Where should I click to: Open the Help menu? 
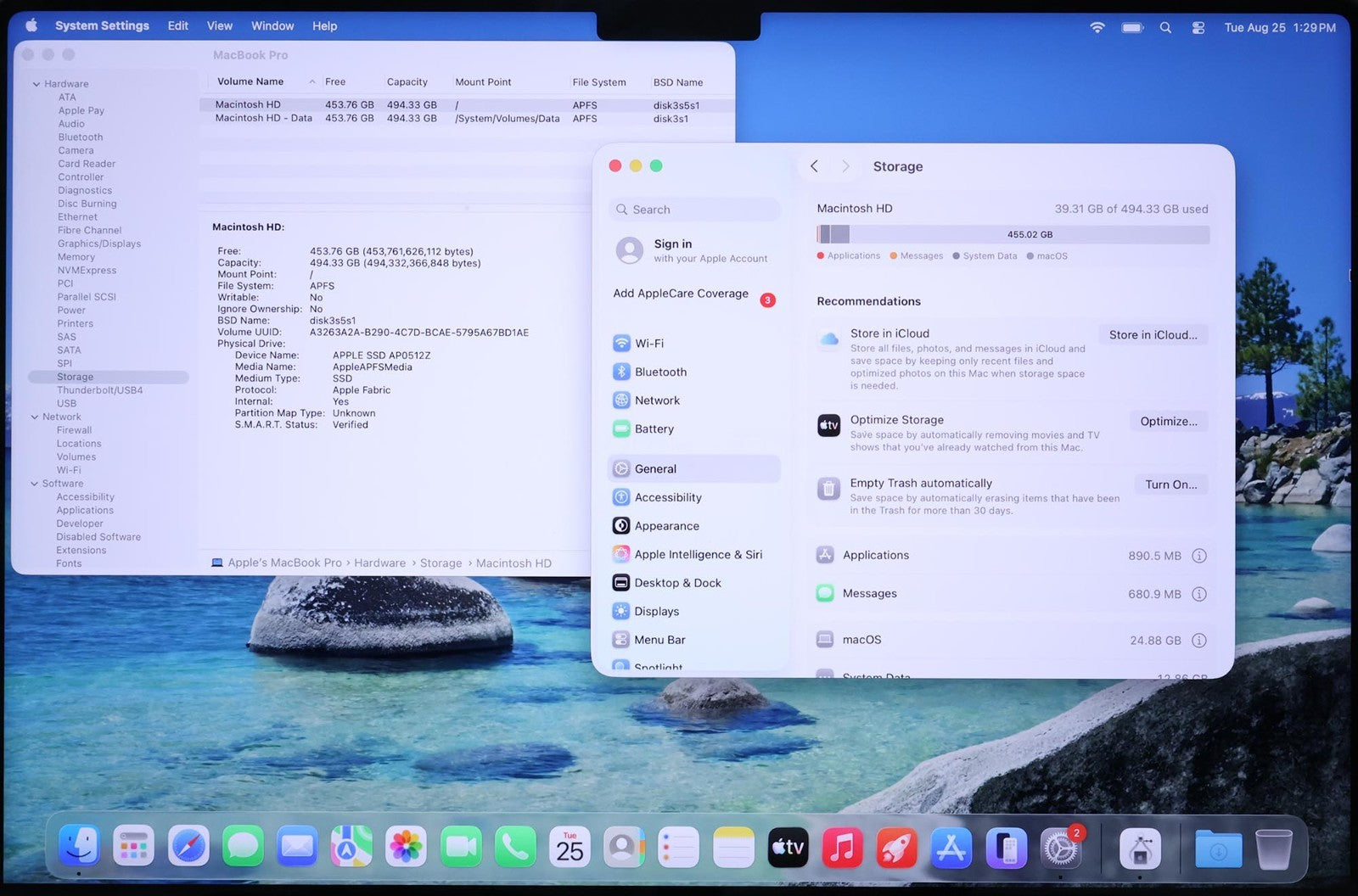[x=325, y=25]
